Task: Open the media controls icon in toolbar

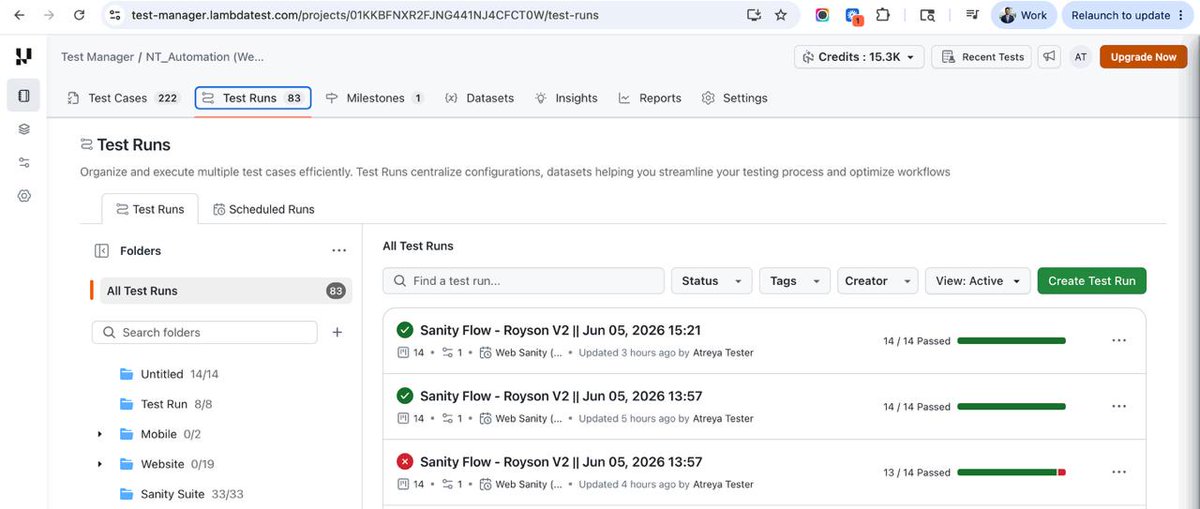Action: coord(972,15)
